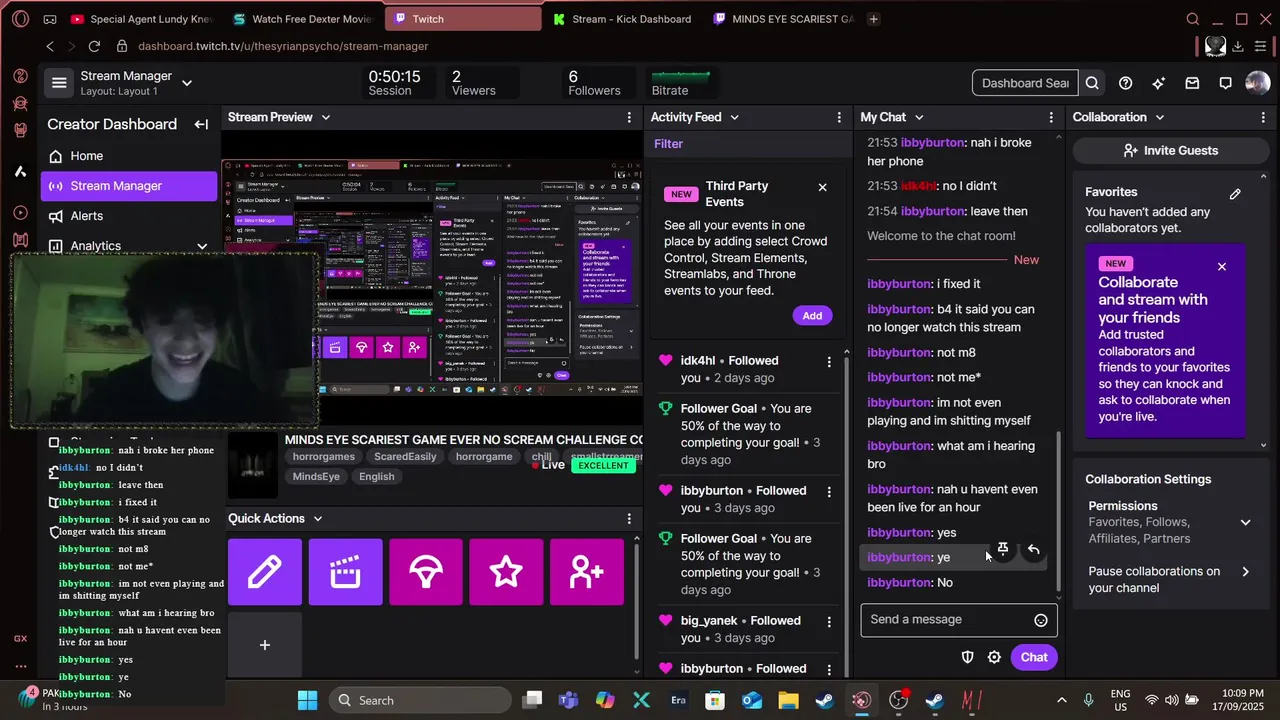Viewport: 1280px width, 720px height.
Task: Open the Stream Manager hamburger menu
Action: coord(59,83)
